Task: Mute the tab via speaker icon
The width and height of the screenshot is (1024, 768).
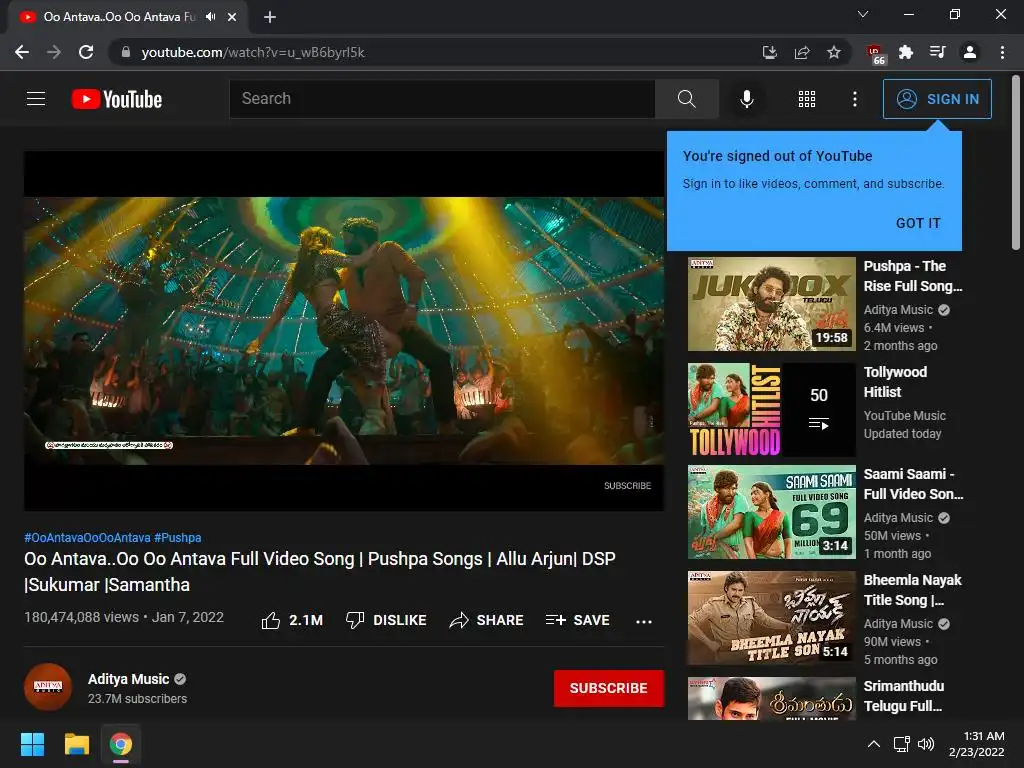Action: pyautogui.click(x=210, y=17)
